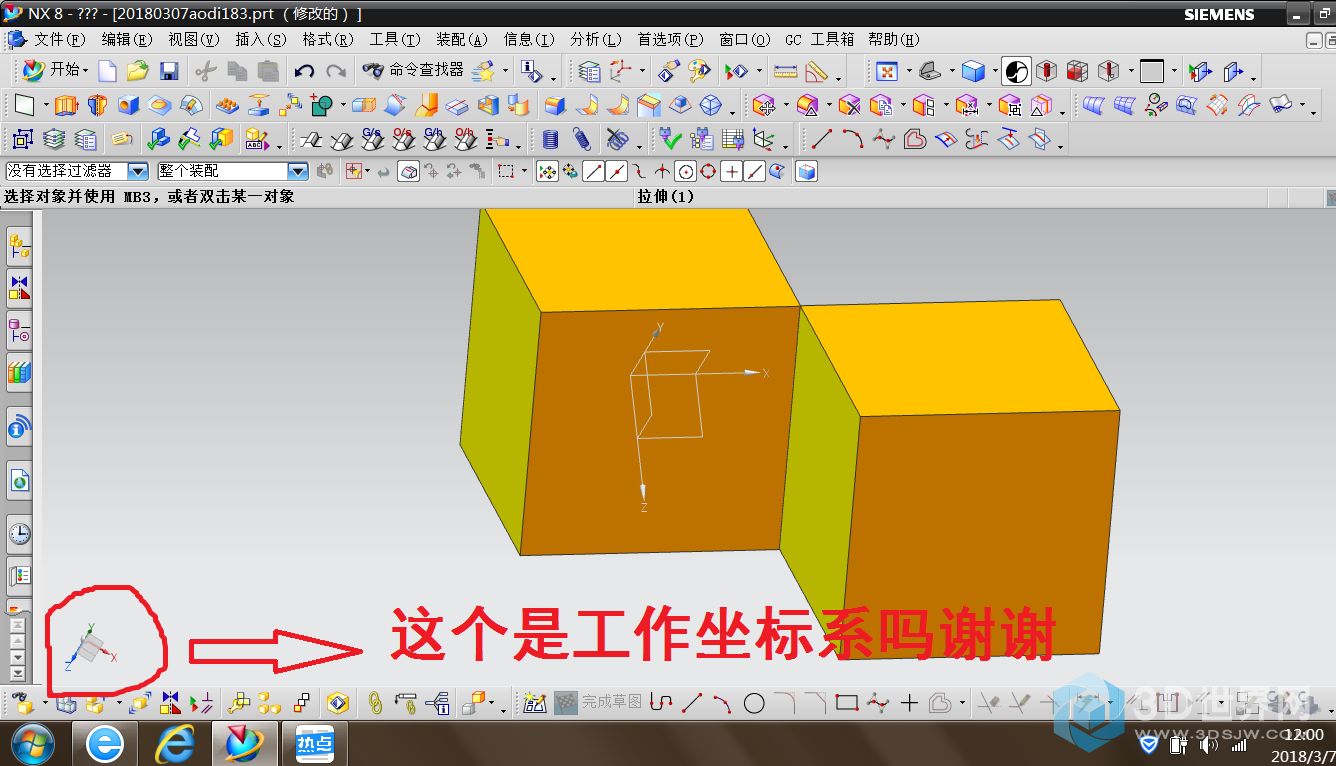This screenshot has height=766, width=1336.
Task: Click the Hole feature icon
Action: pos(128,105)
